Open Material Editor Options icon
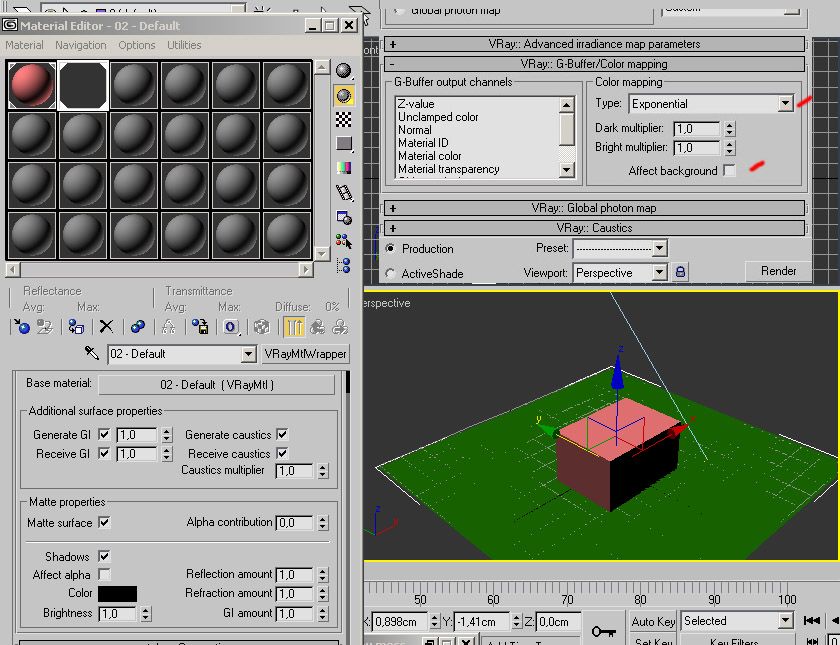The image size is (840, 645). point(343,217)
